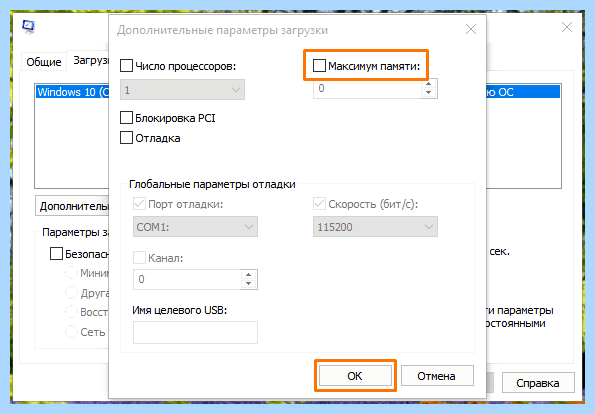Close the background System Configuration window
The width and height of the screenshot is (595, 414).
[x=567, y=27]
